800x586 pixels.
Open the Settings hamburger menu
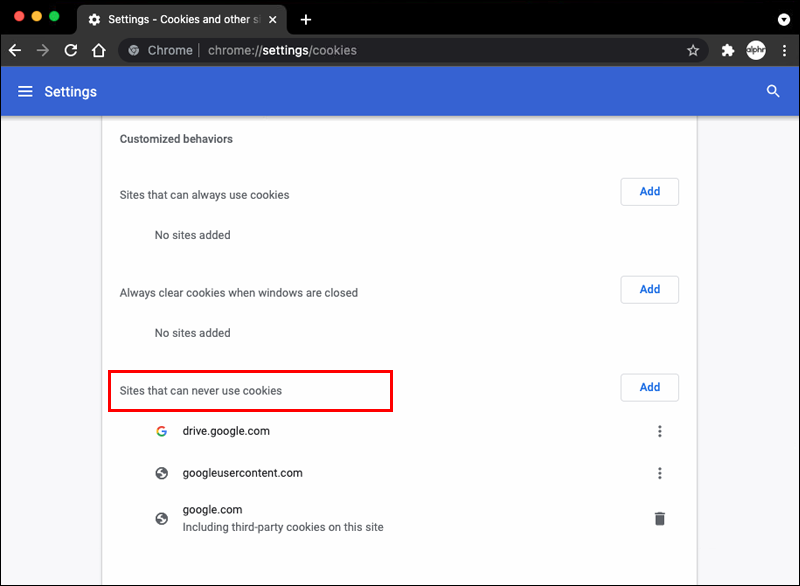(x=25, y=92)
